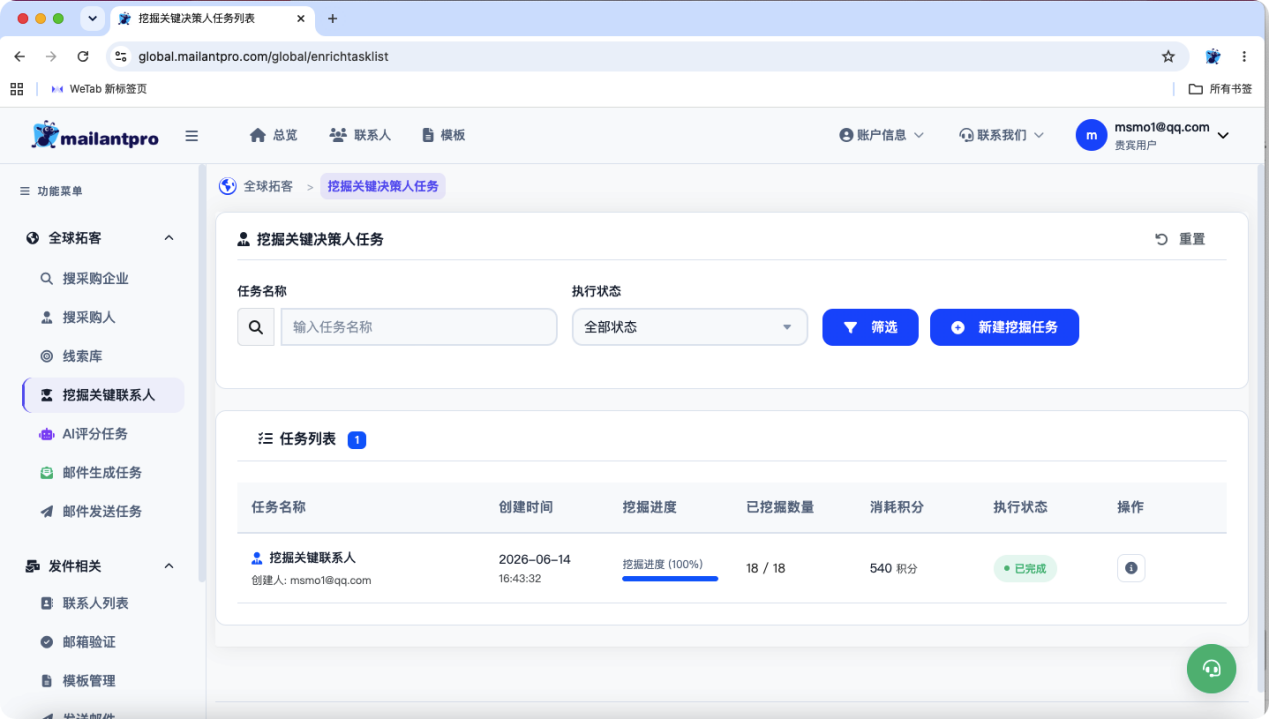Open Chrome three-dot menu
The width and height of the screenshot is (1269, 719).
point(1244,57)
